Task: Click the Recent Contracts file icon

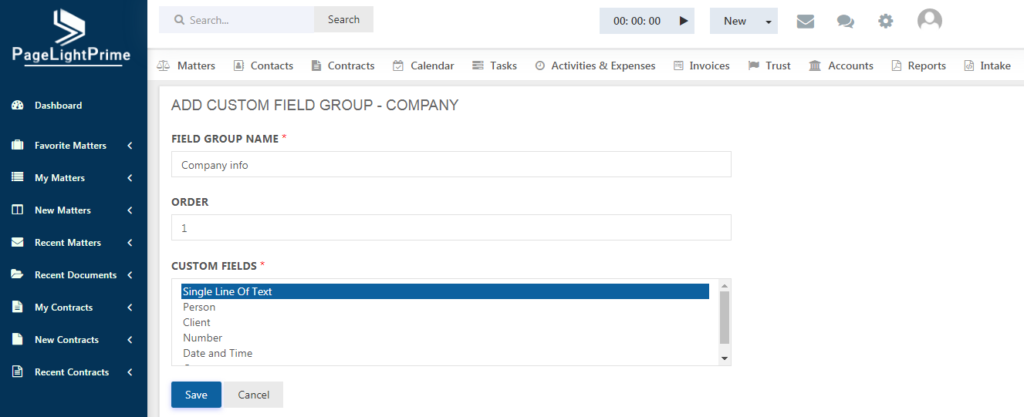Action: (x=18, y=372)
